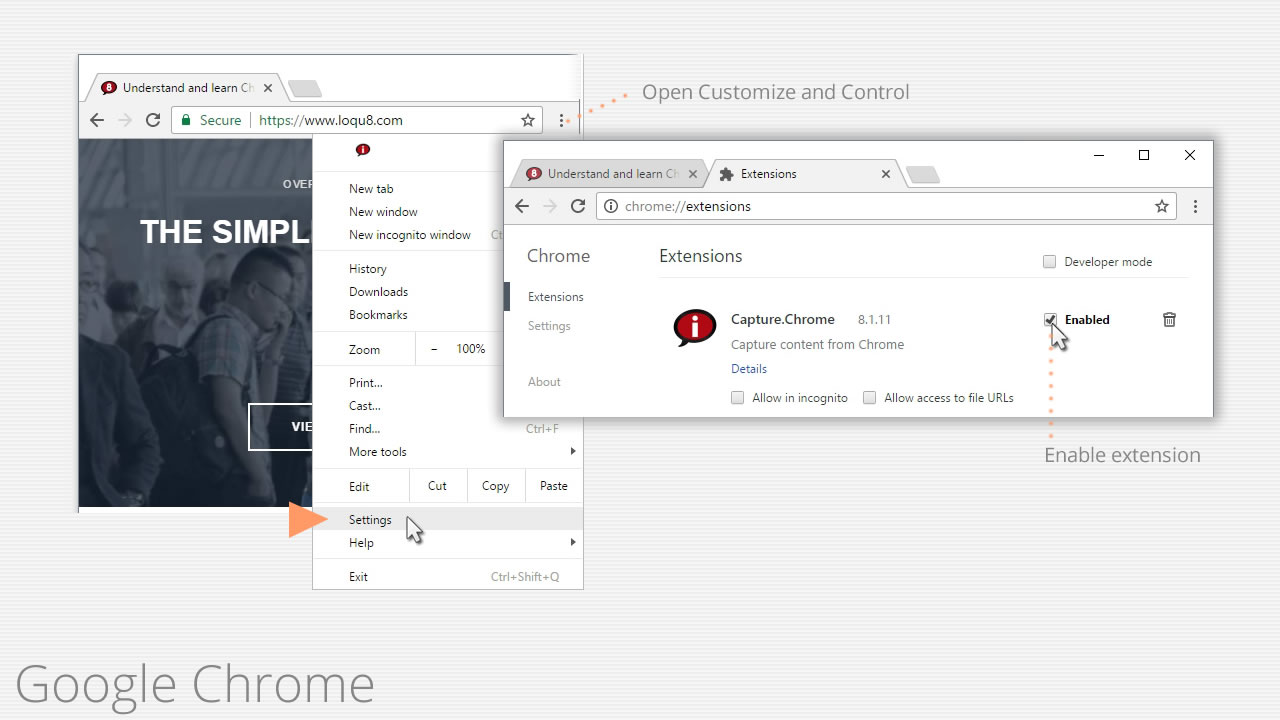Click the chrome://extensions address bar
Image resolution: width=1280 pixels, height=720 pixels.
(880, 206)
